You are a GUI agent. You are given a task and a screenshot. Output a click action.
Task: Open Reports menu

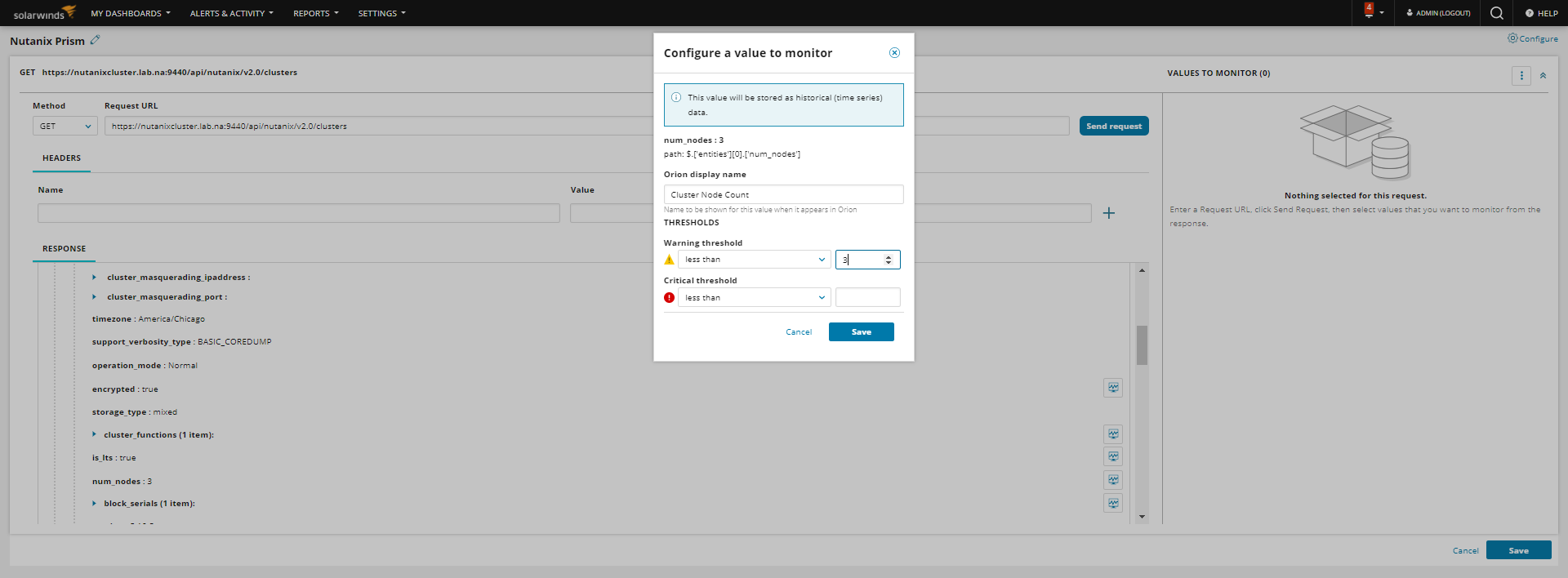tap(316, 13)
